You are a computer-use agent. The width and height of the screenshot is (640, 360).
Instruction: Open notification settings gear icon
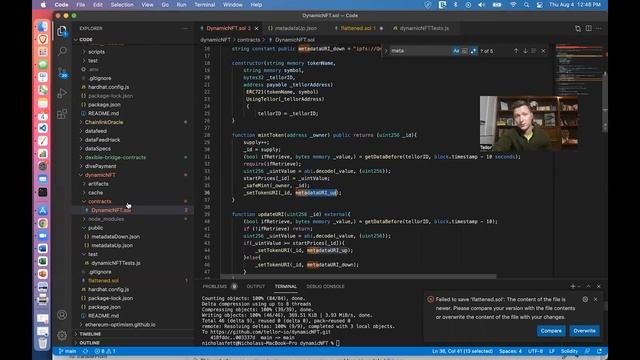585,300
